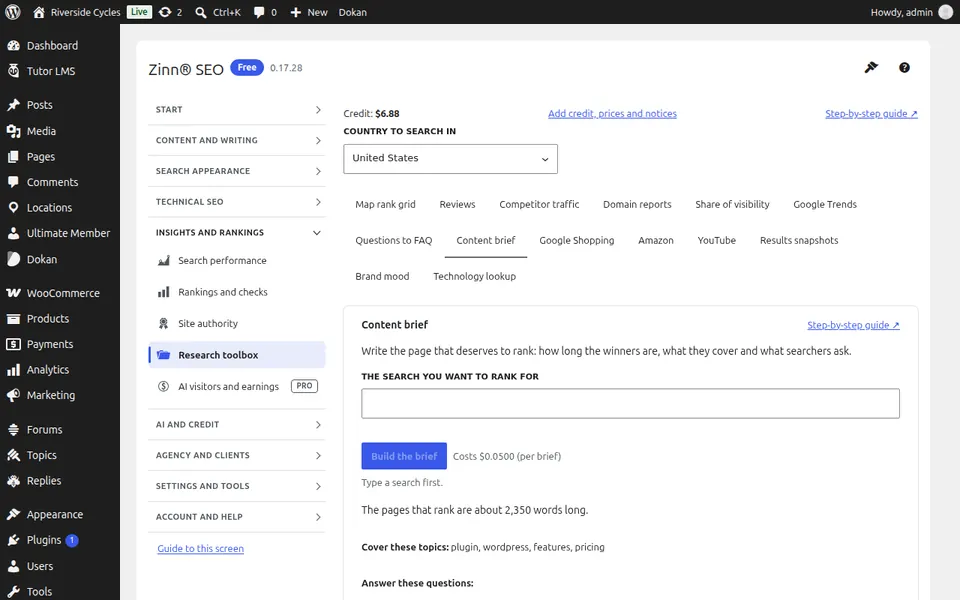Viewport: 960px width, 600px height.
Task: Open the help question mark icon
Action: pos(904,68)
